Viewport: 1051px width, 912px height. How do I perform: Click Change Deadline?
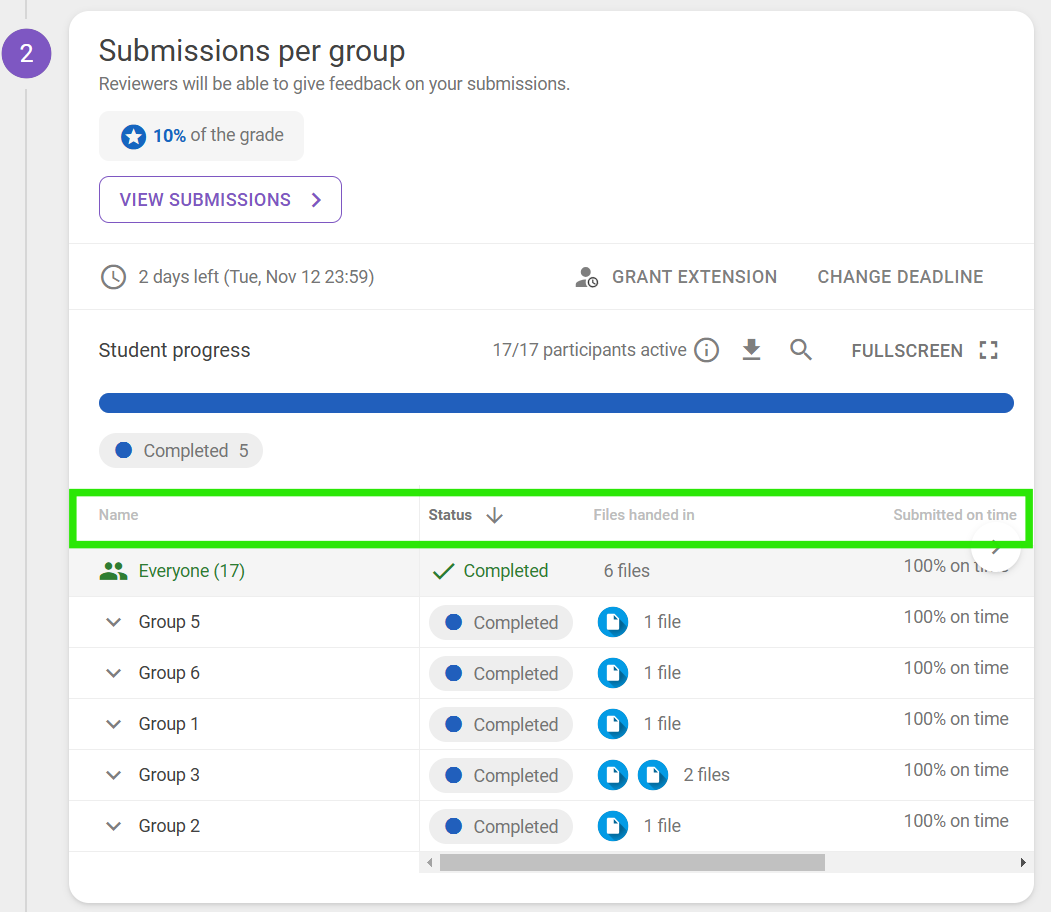pos(900,277)
